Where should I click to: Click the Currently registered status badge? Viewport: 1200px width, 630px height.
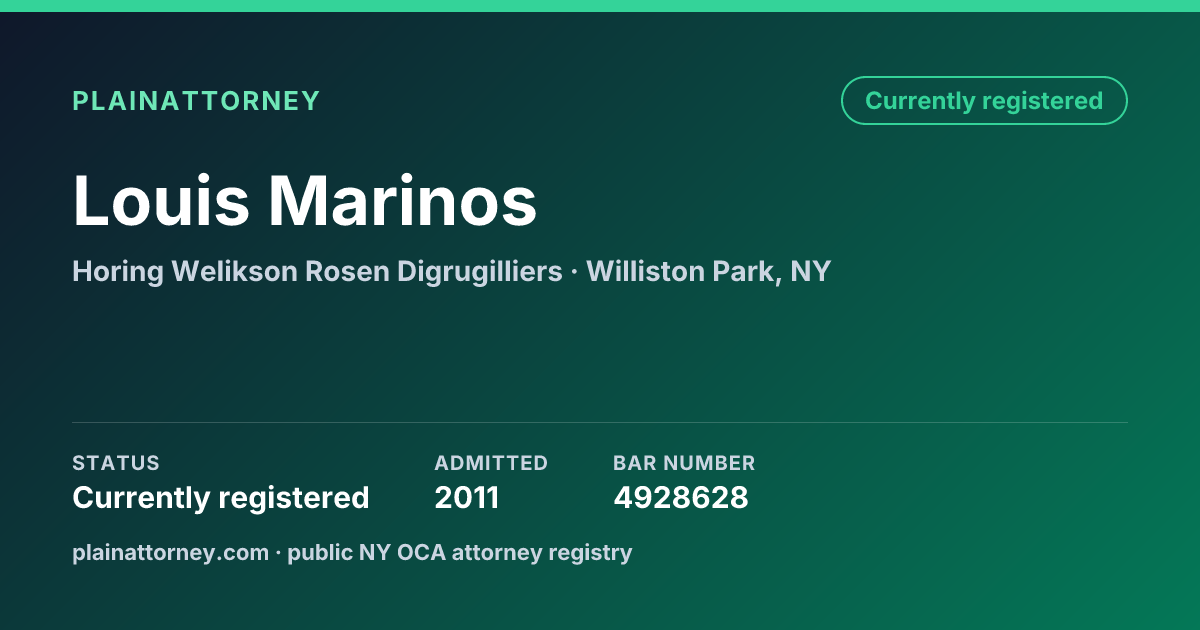[984, 101]
